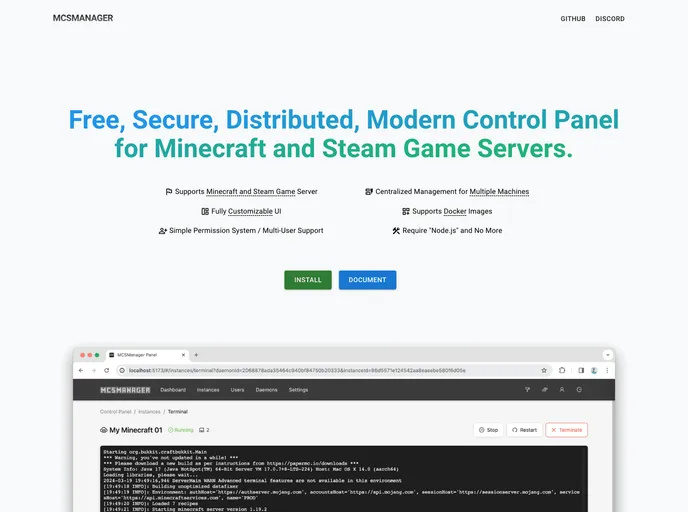Click the flag icon beside Supports Minecraft
The image size is (688, 512).
[168, 192]
